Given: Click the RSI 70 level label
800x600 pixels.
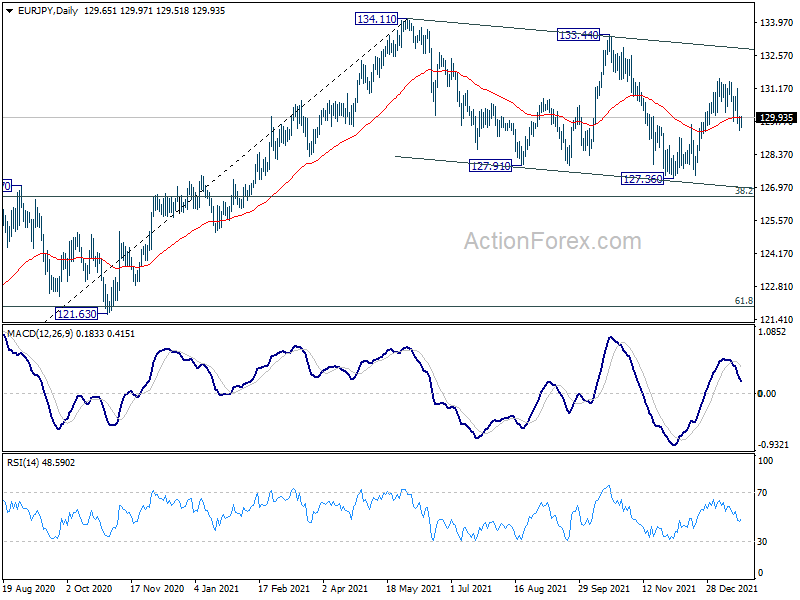Looking at the screenshot, I should pos(762,493).
